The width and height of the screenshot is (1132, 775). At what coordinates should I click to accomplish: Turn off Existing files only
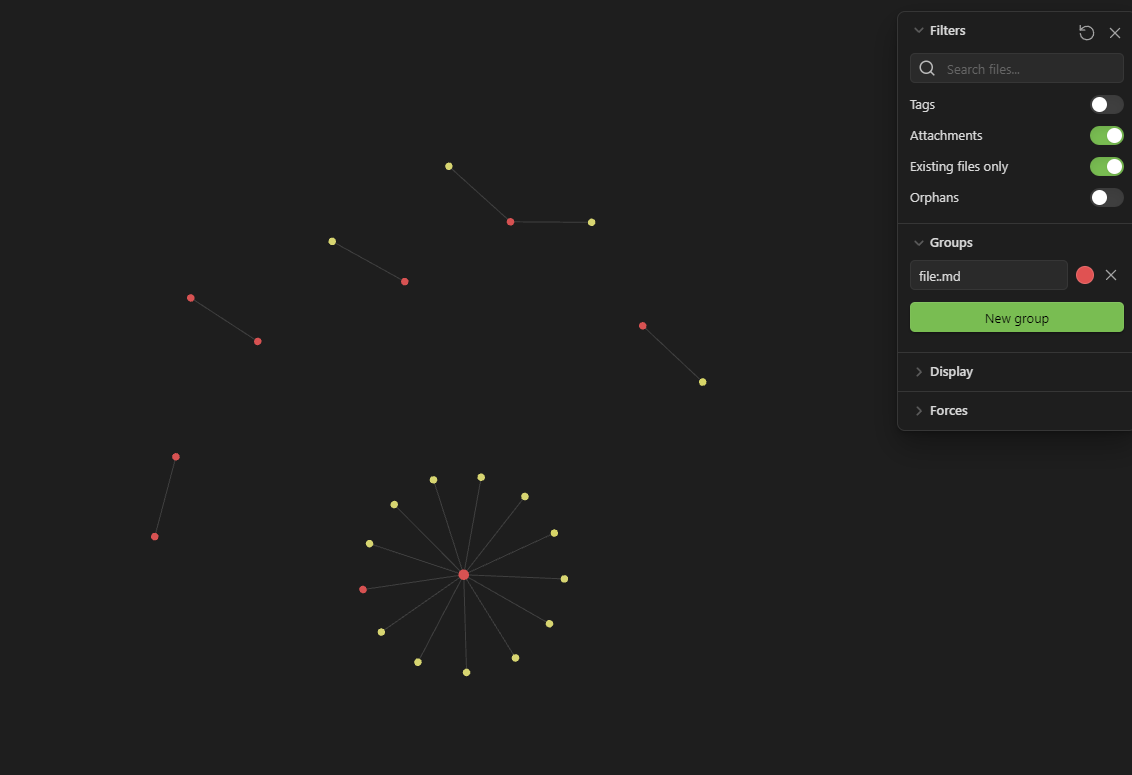[1106, 167]
